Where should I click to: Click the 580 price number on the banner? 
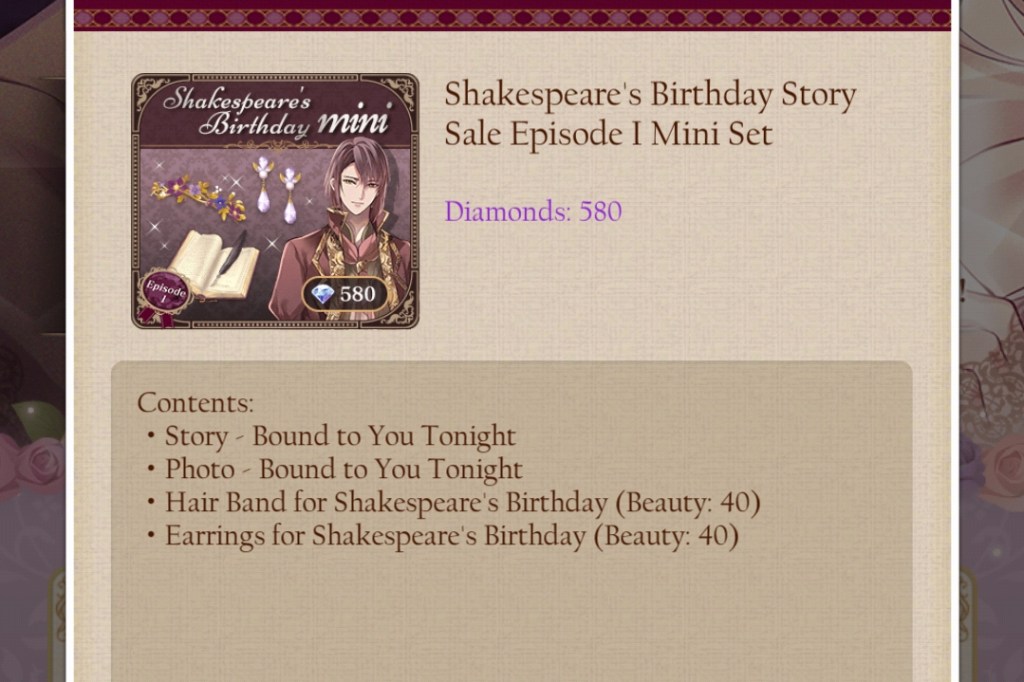click(357, 294)
